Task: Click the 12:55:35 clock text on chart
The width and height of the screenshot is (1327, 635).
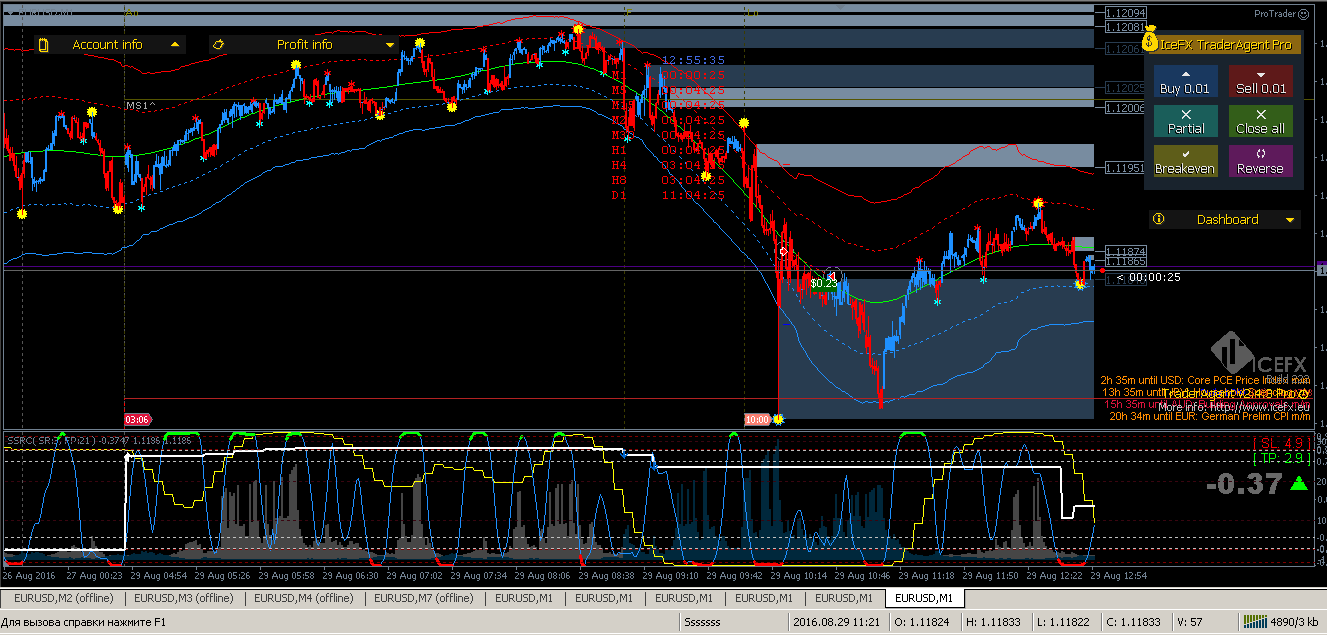Action: tap(693, 60)
